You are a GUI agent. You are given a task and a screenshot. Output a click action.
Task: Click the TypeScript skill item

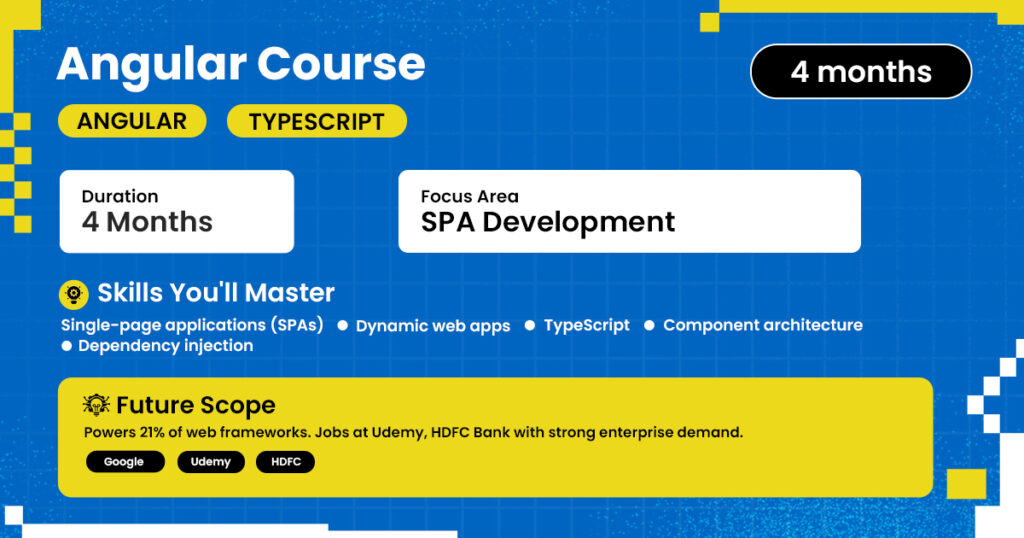click(586, 325)
